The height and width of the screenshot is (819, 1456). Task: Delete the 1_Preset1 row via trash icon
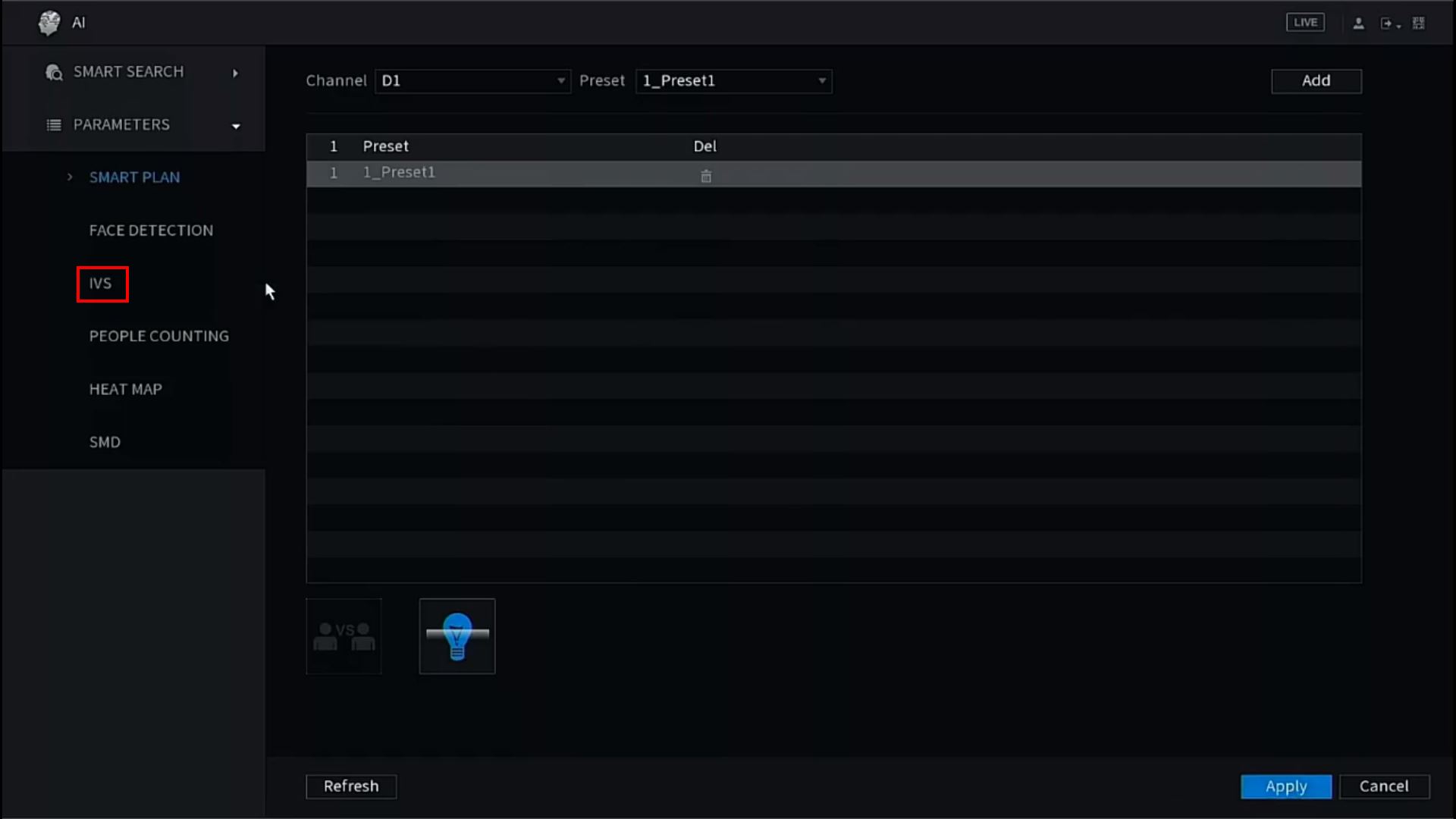point(705,176)
